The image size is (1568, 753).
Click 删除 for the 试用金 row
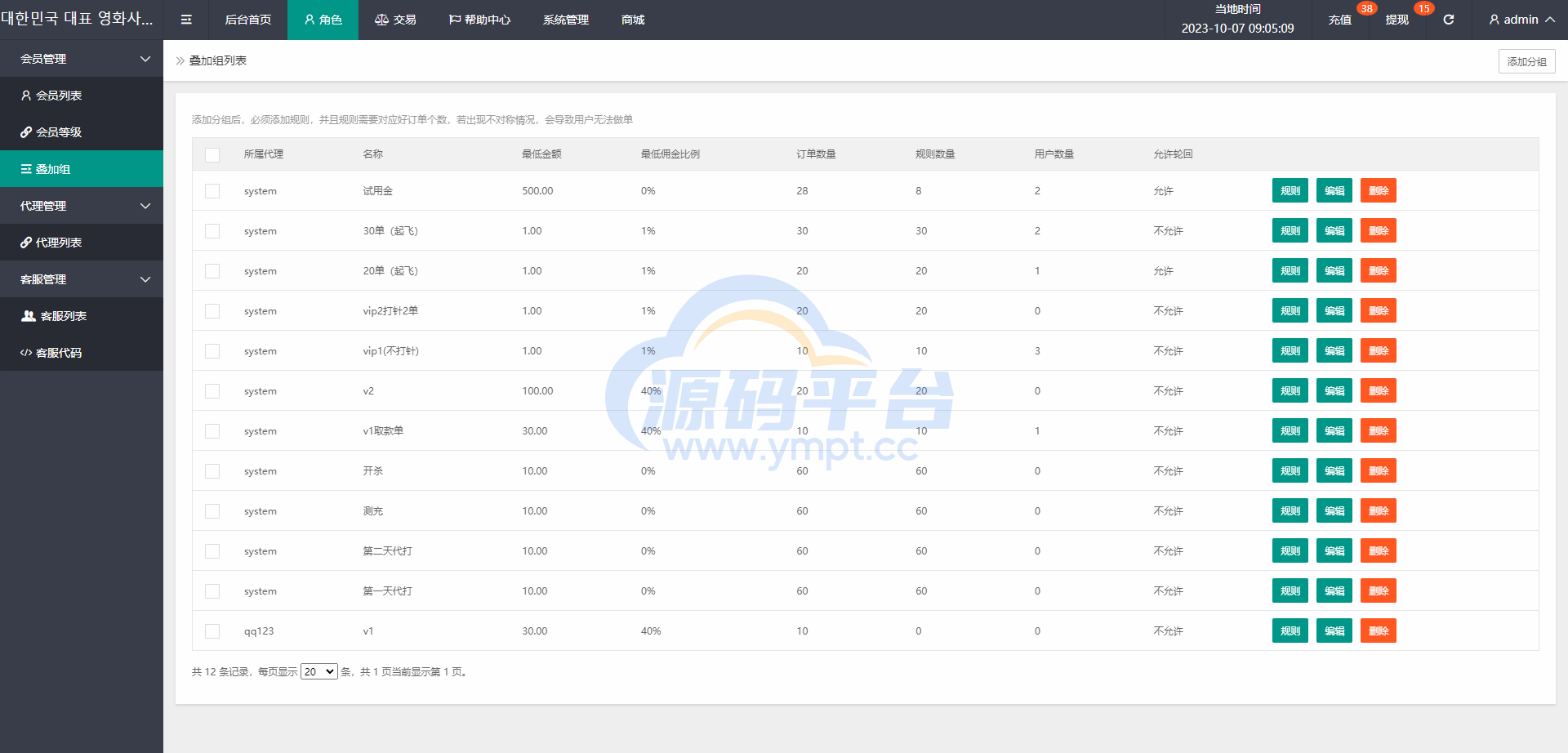(1379, 190)
